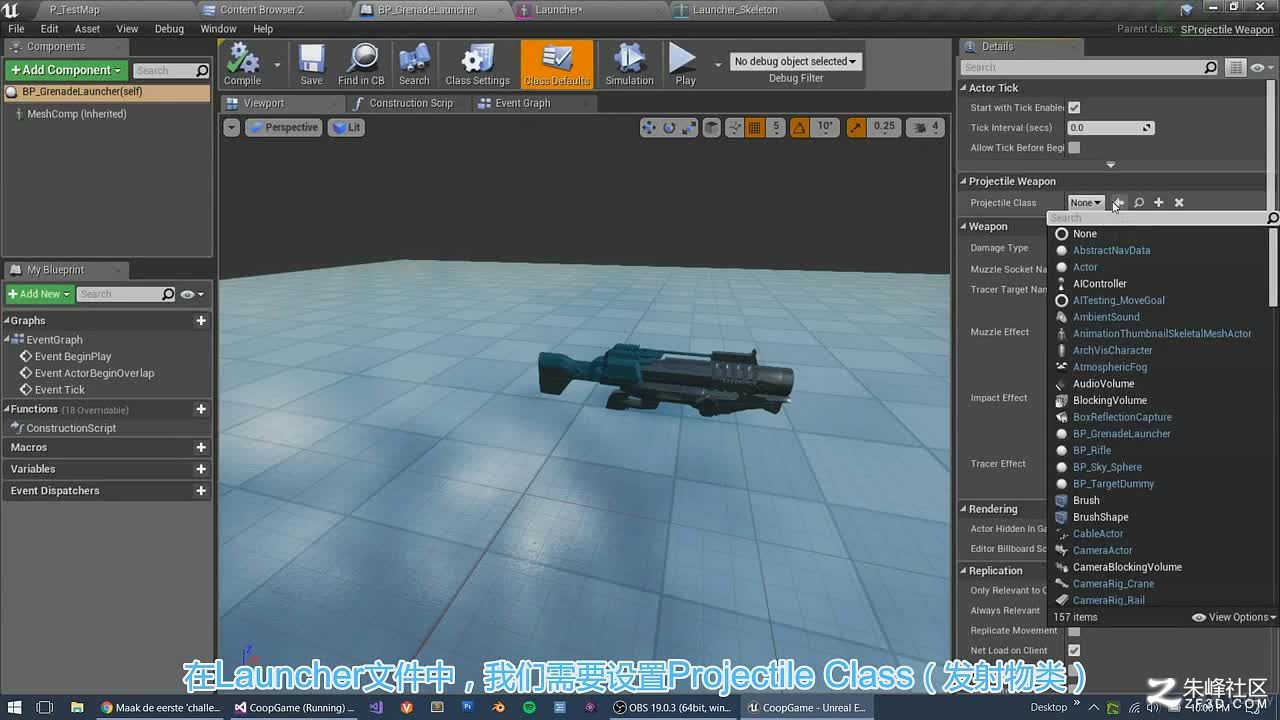Open View Options in the class picker

click(1235, 617)
